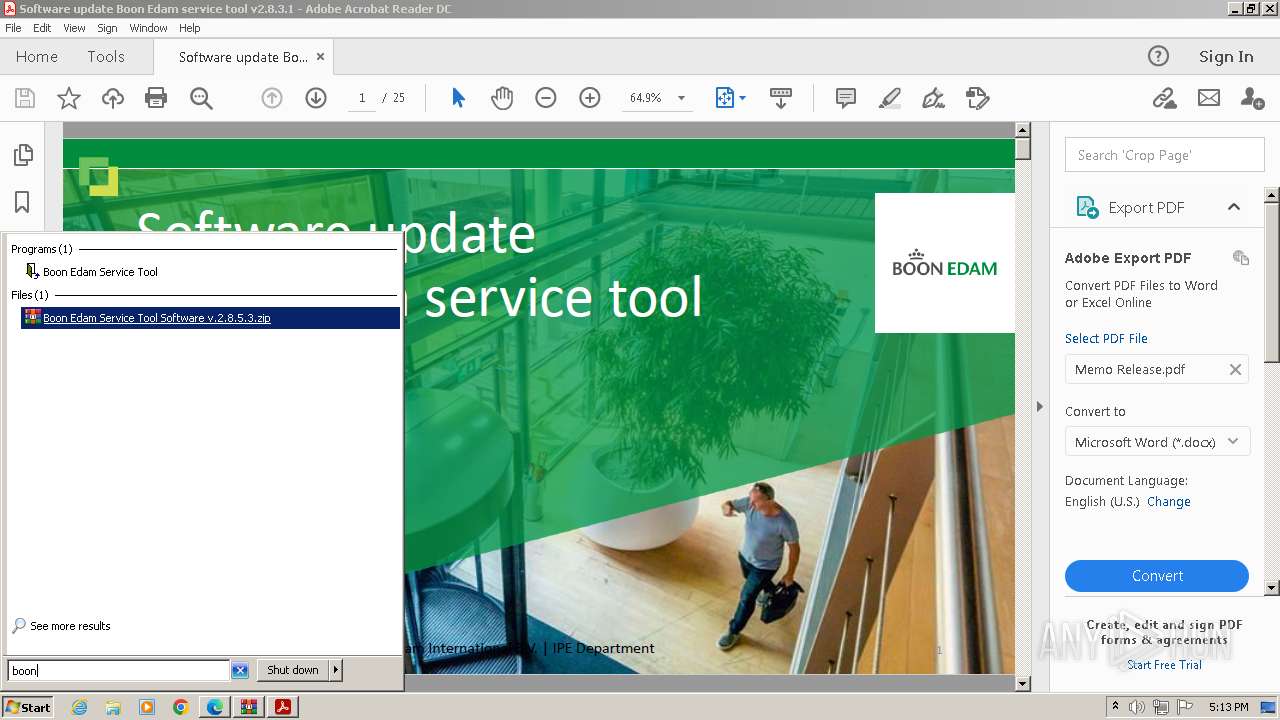Image resolution: width=1280 pixels, height=720 pixels.
Task: Open the Convert to Microsoft Word dropdown
Action: tap(1158, 442)
